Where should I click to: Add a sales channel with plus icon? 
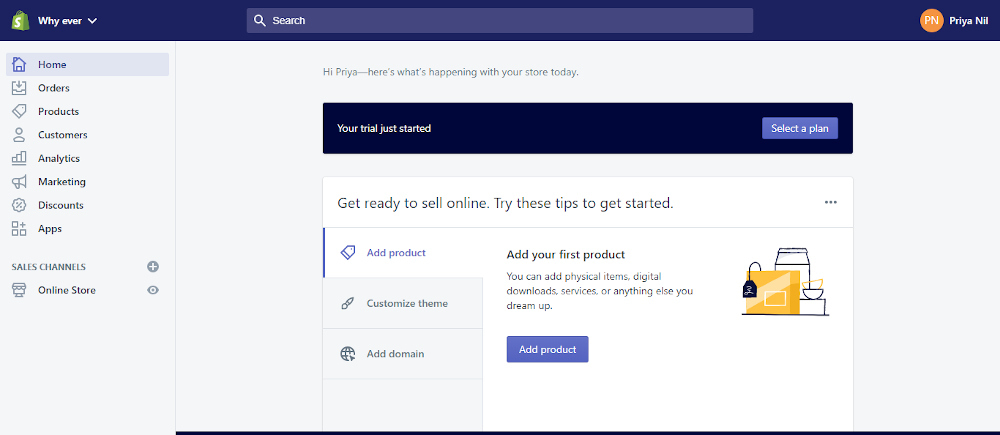pyautogui.click(x=153, y=267)
